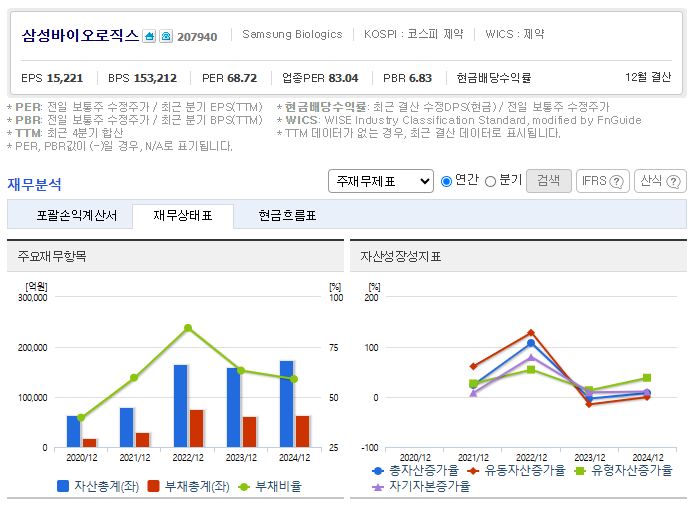The image size is (696, 507).
Task: Click the 2022/12 blue 자산총계 bar
Action: tap(180, 406)
